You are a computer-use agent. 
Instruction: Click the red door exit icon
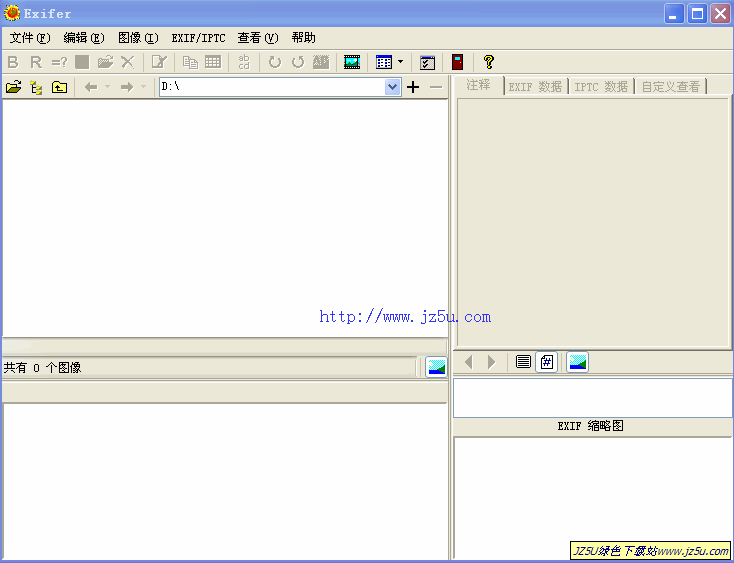pyautogui.click(x=457, y=62)
